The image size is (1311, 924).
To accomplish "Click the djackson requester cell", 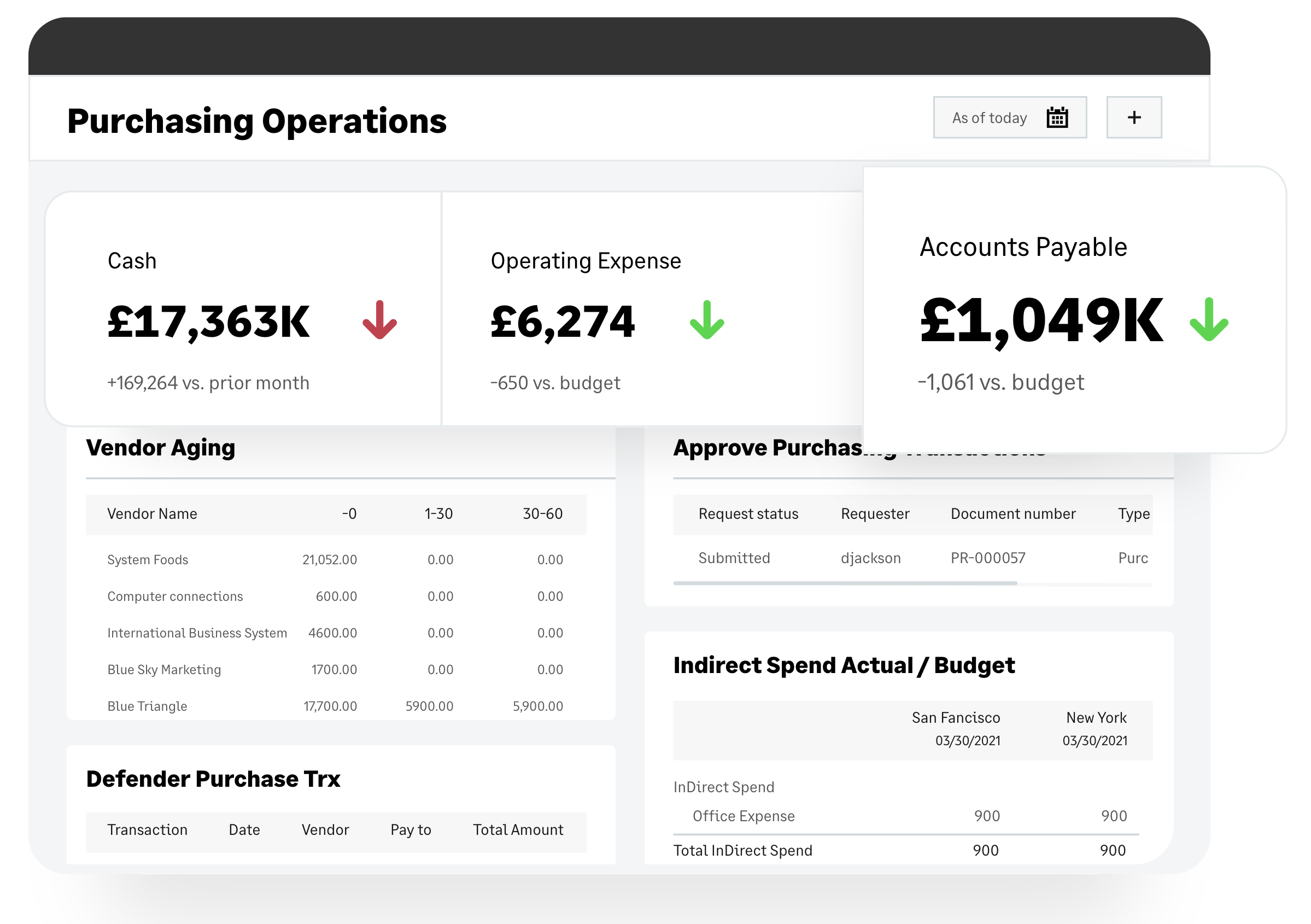I will pyautogui.click(x=871, y=558).
